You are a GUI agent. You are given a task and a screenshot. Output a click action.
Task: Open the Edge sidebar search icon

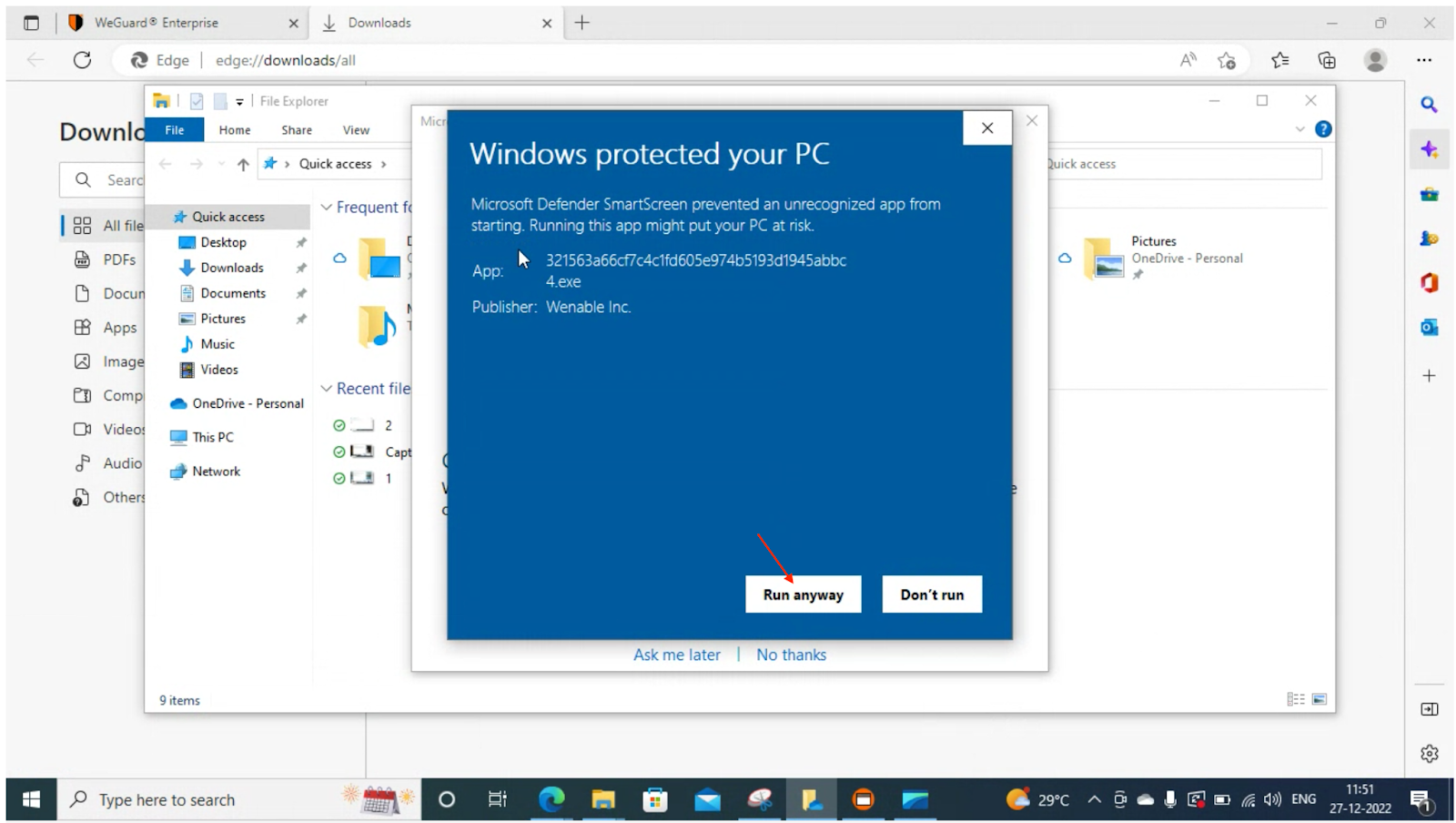[1429, 105]
